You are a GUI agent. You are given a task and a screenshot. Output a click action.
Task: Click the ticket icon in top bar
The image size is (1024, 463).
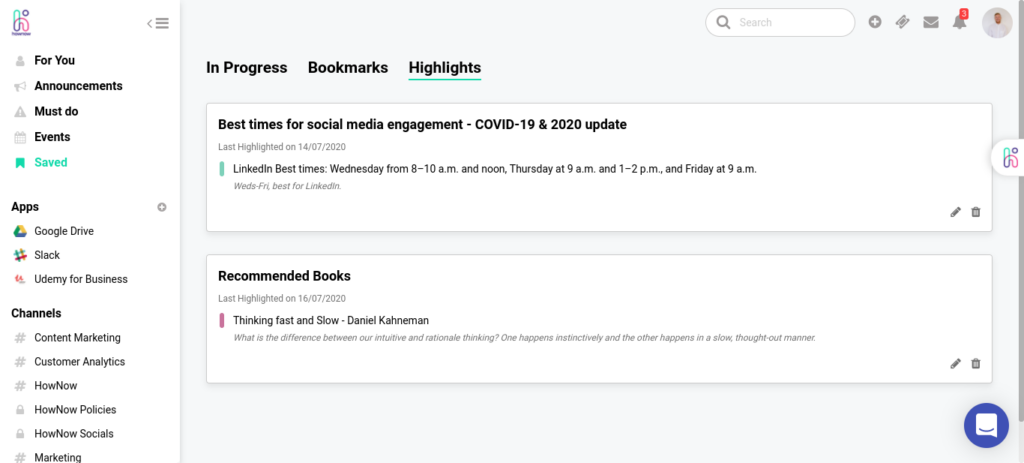click(903, 22)
